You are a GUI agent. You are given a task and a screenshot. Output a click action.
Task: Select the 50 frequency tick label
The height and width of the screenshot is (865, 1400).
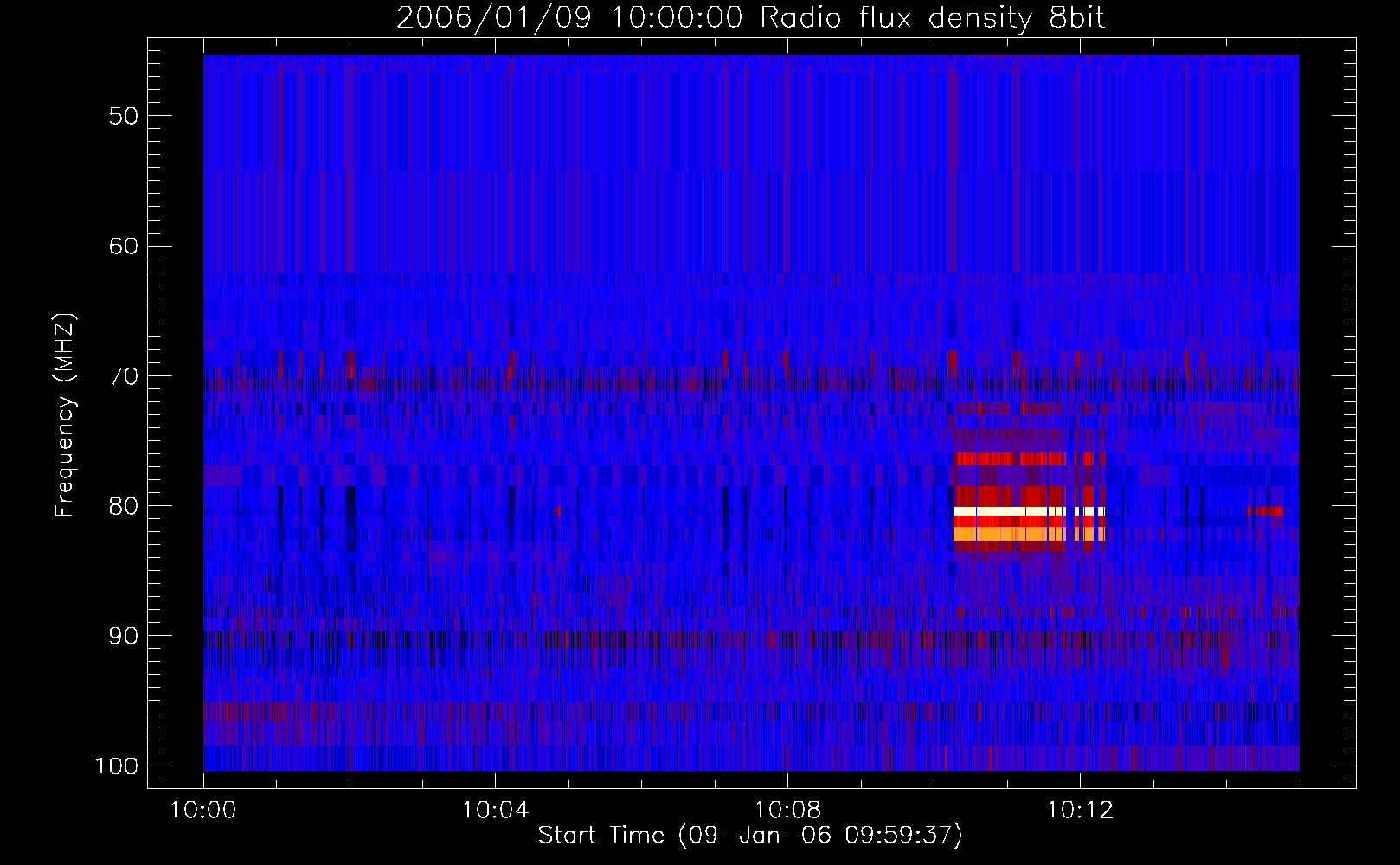[124, 116]
